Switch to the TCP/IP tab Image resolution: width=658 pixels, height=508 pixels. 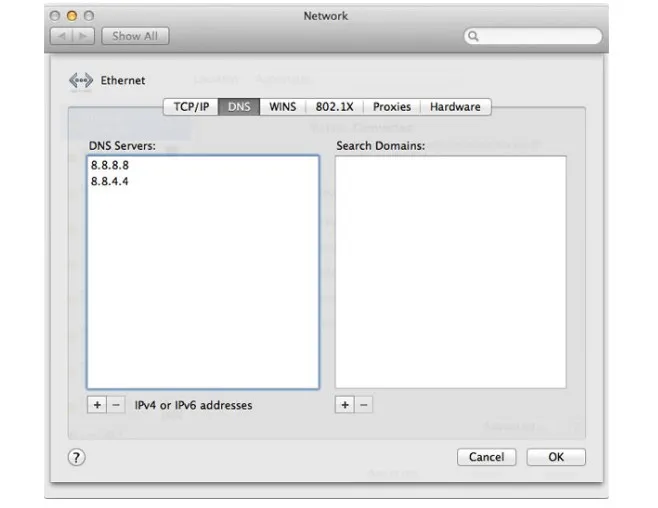coord(191,107)
